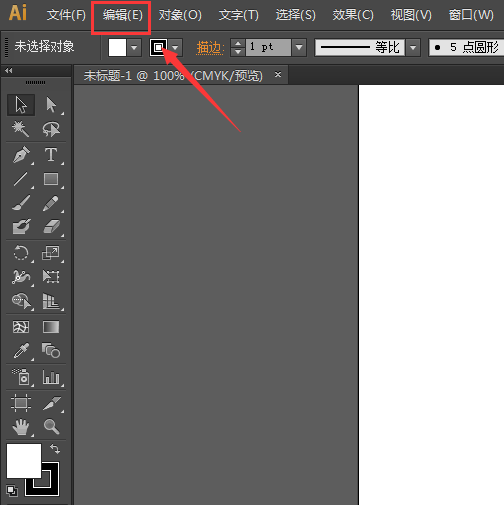Increase stroke weight with up arrow
Image resolution: width=504 pixels, height=505 pixels.
[x=238, y=43]
